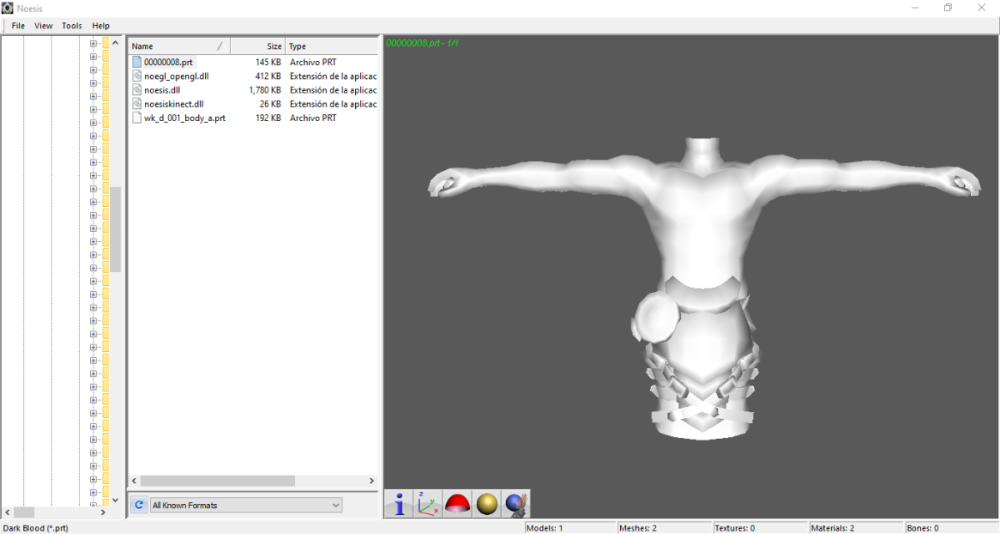The height and width of the screenshot is (534, 1000).
Task: Select the noegl_opengl.dll file
Action: click(x=176, y=76)
